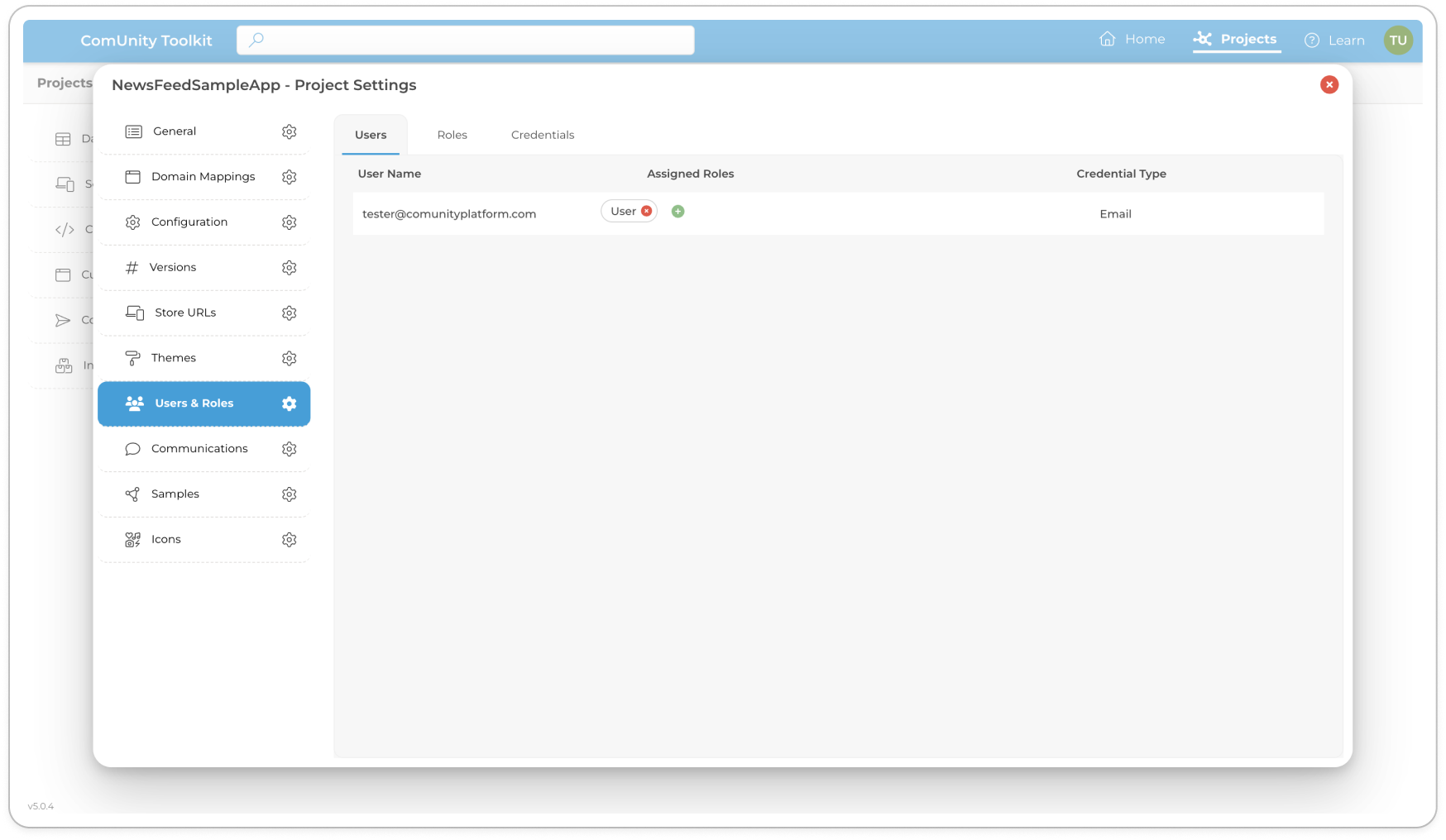Switch to the Roles tab
This screenshot has width=1446, height=840.
(x=452, y=136)
